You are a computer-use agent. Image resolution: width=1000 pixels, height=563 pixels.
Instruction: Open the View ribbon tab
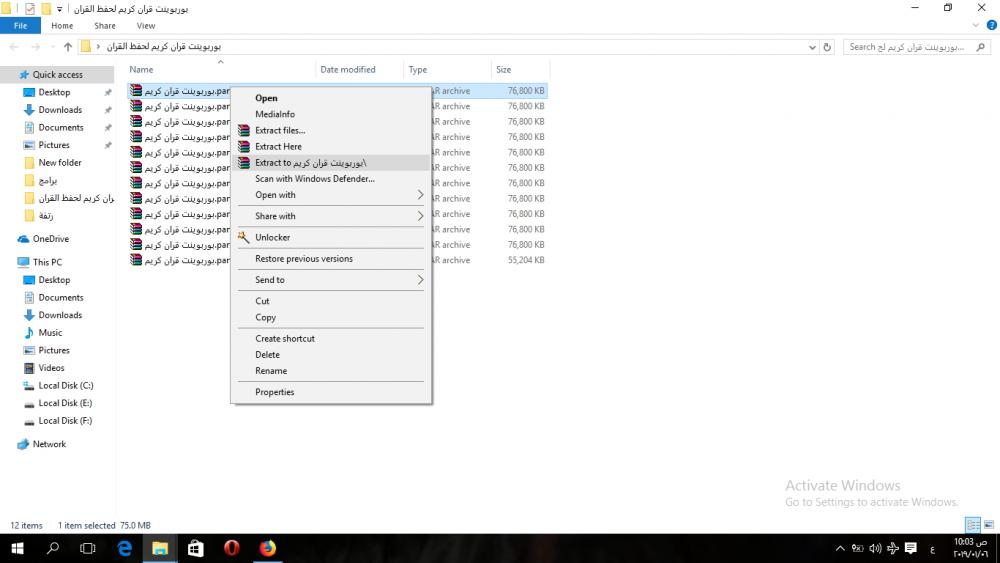coord(146,26)
